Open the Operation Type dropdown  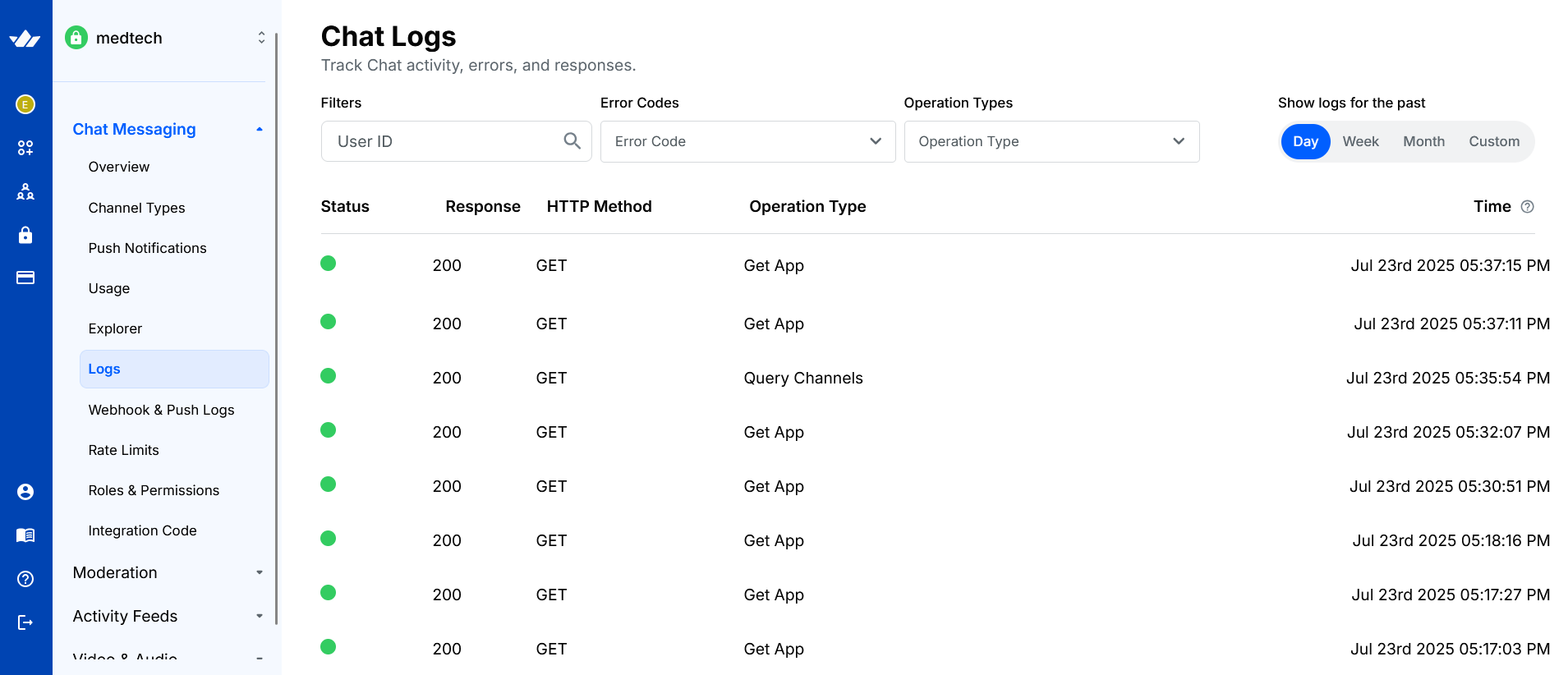click(1051, 141)
